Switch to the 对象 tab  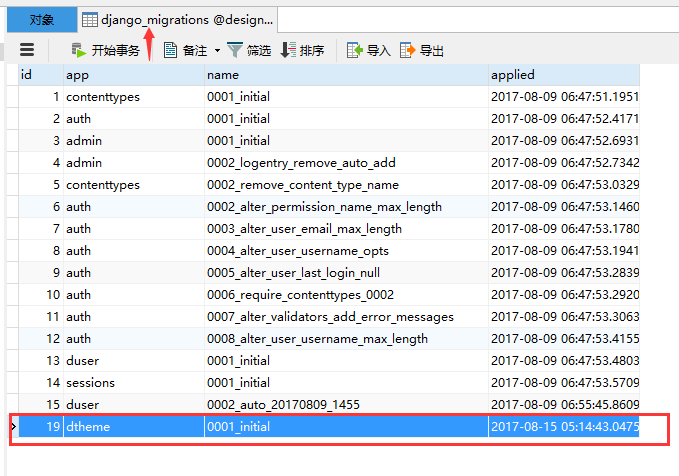42,19
